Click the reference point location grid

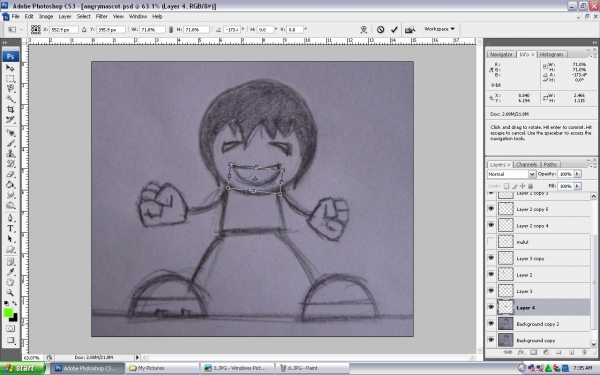36,29
